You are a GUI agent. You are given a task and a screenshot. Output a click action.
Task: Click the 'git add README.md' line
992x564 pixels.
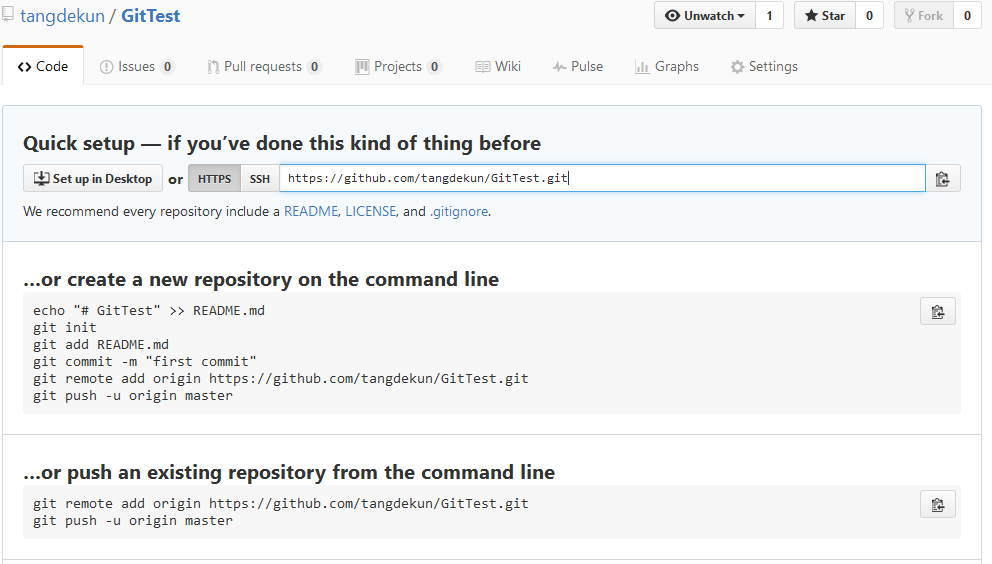click(101, 345)
